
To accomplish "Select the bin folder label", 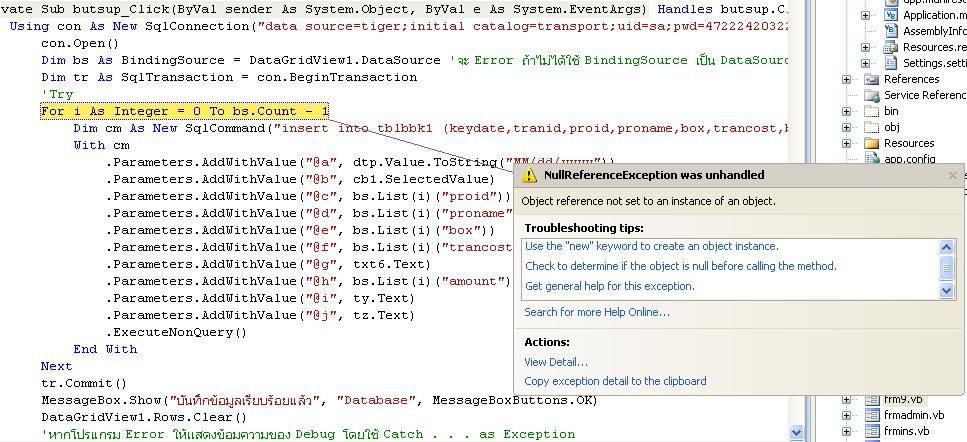I will 891,111.
